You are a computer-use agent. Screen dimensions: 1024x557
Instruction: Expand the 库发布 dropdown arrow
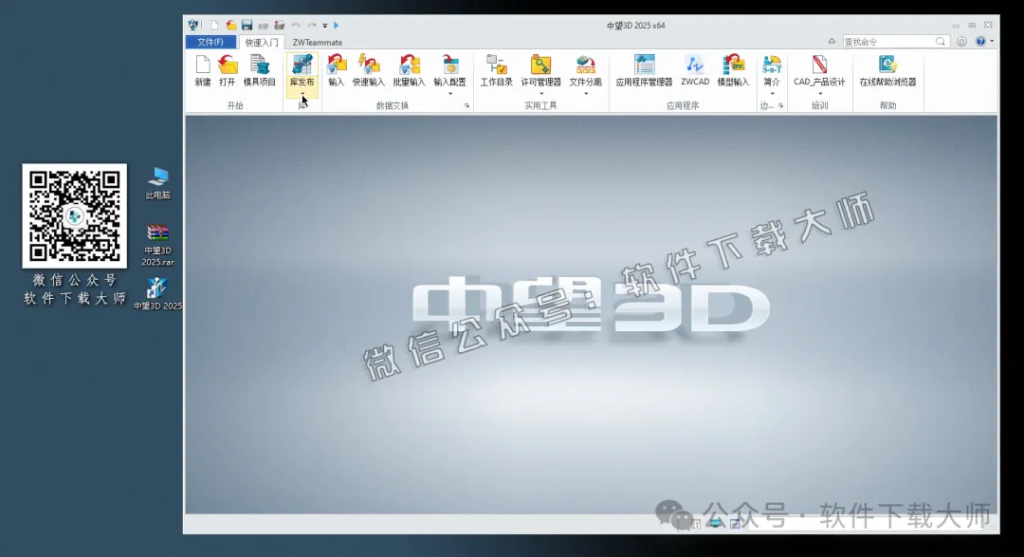tap(302, 95)
